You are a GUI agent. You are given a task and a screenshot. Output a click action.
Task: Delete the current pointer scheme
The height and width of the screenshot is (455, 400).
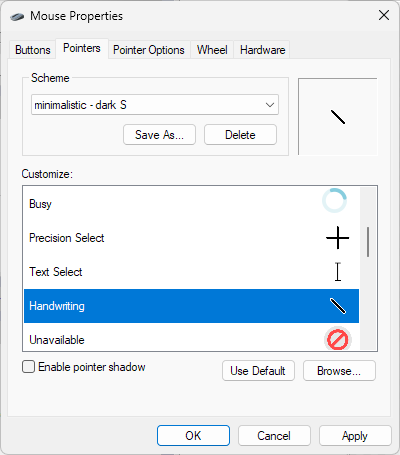click(240, 135)
